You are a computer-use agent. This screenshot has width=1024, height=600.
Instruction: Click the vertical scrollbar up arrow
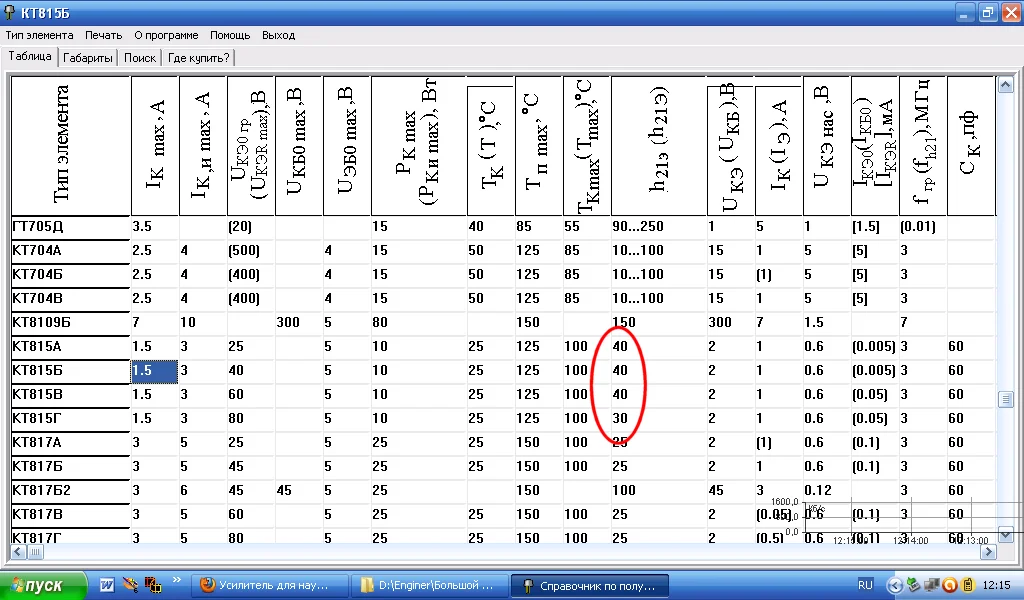tap(1006, 84)
